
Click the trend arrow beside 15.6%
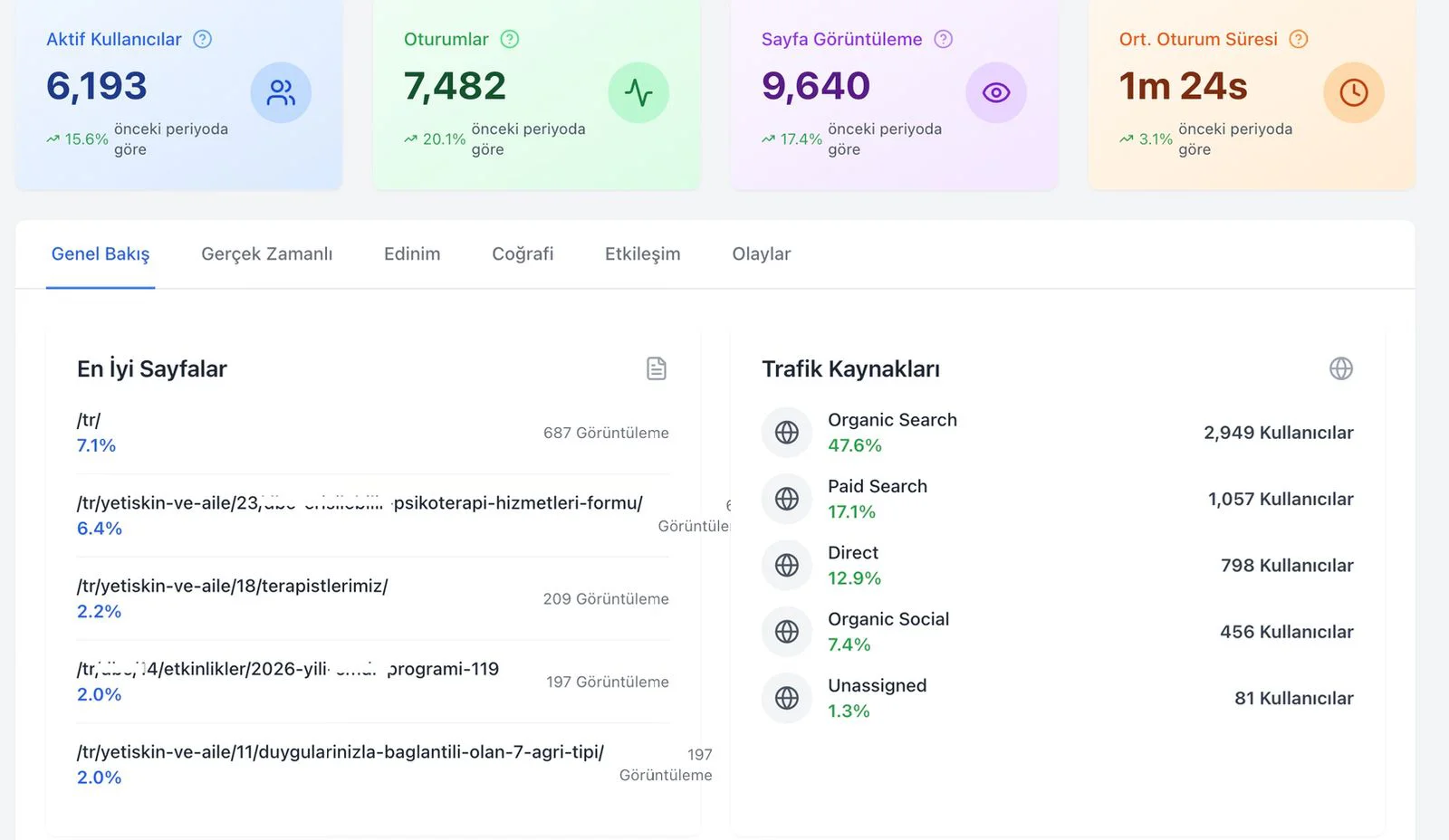point(53,139)
